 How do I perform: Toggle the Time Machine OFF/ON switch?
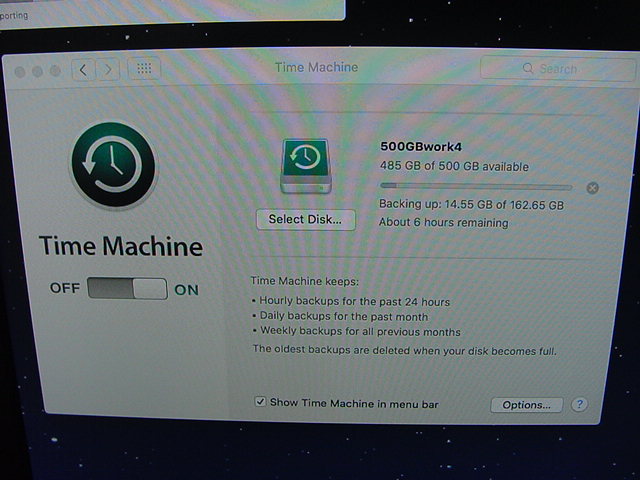point(127,289)
